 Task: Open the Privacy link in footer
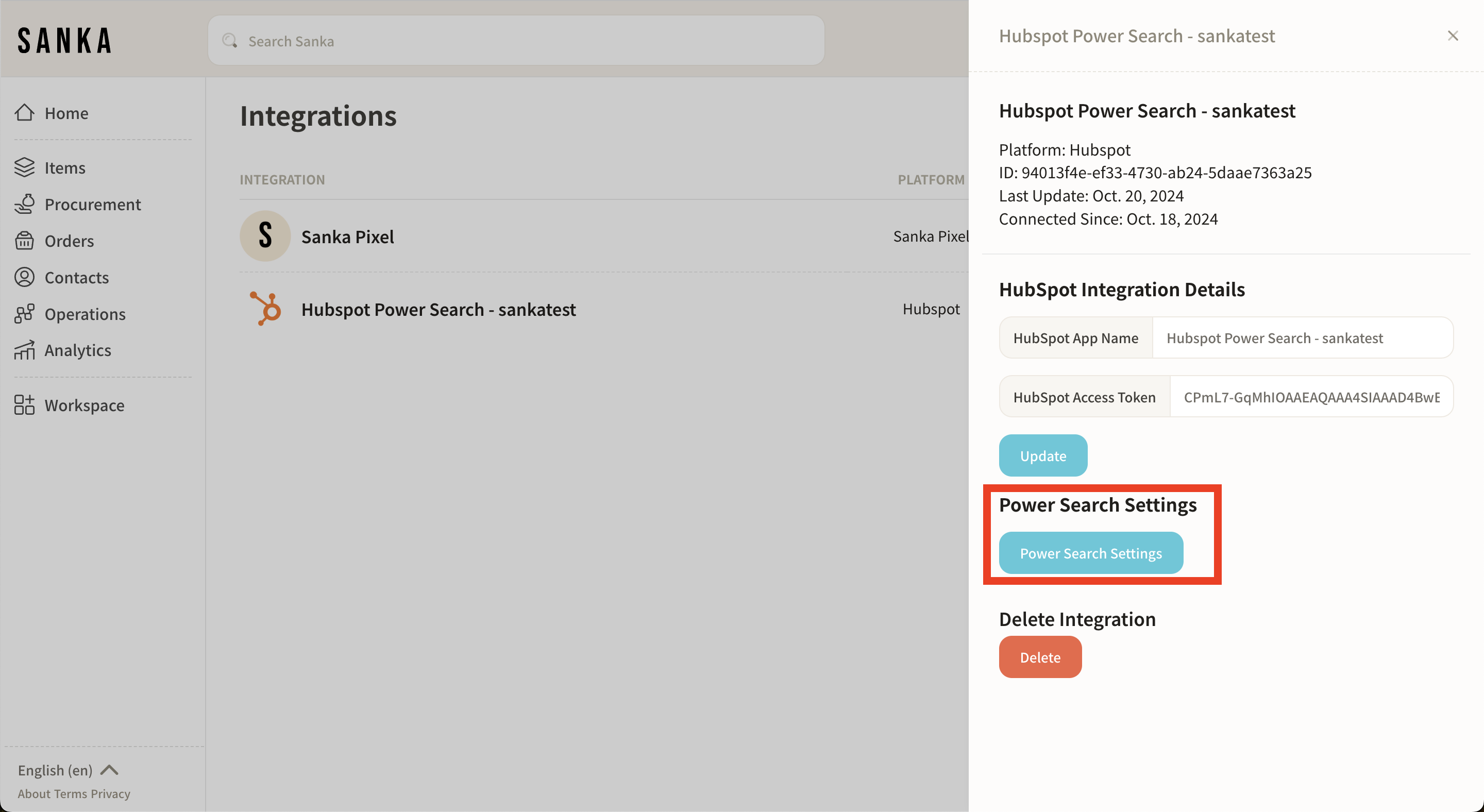point(111,793)
